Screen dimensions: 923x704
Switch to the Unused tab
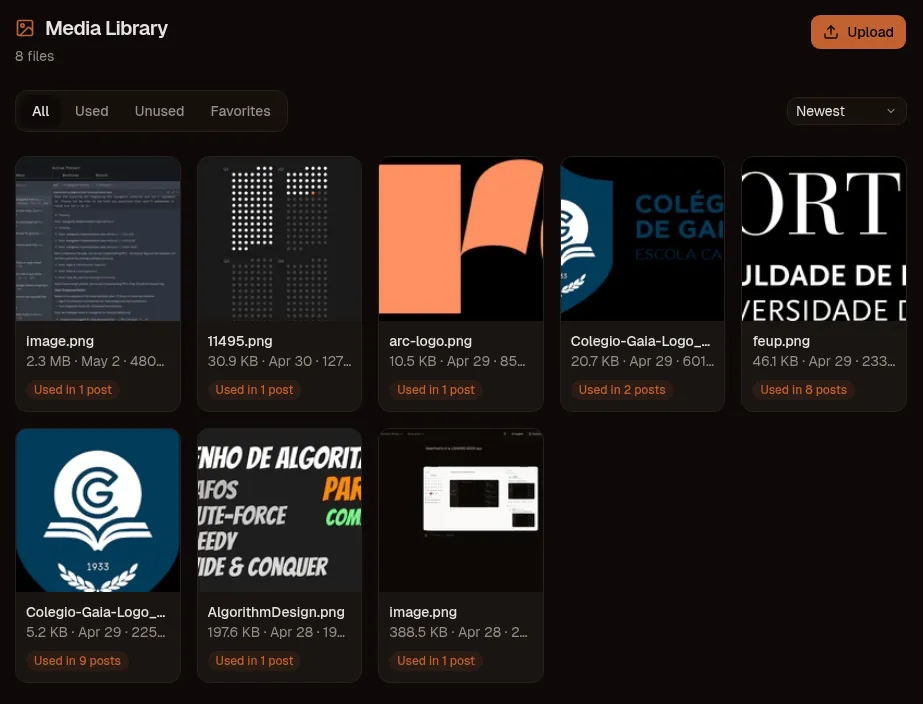tap(160, 111)
